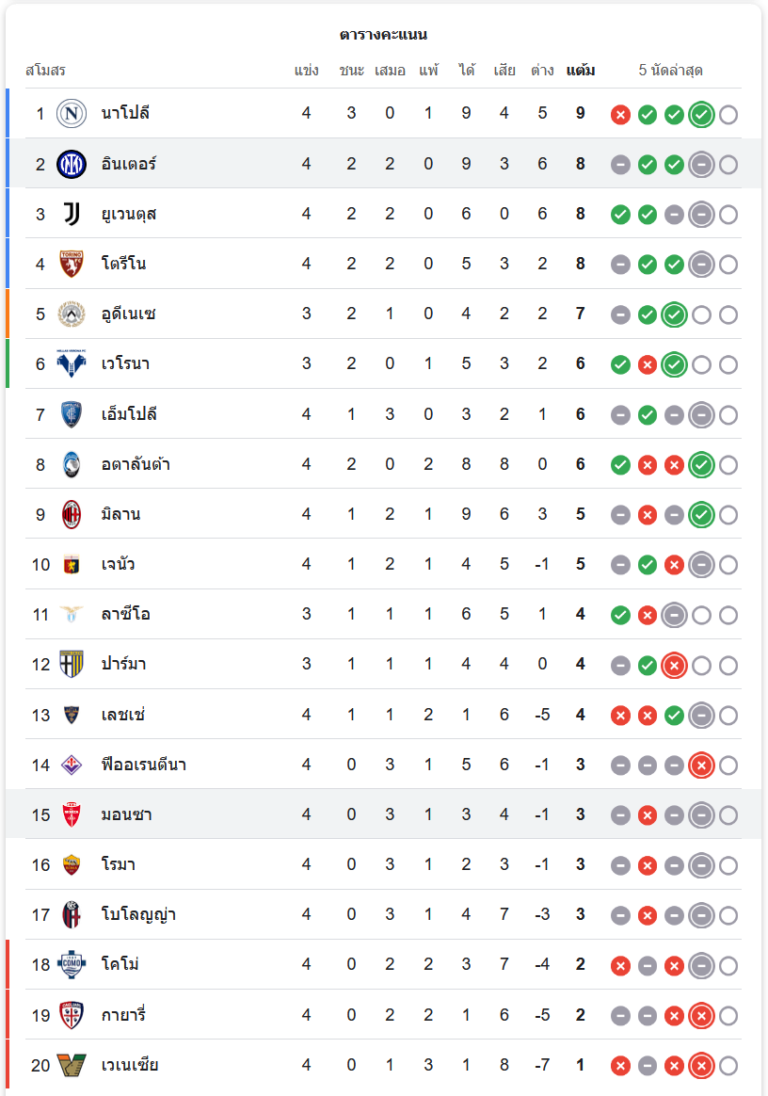Click the สโมสร club column header
Image resolution: width=768 pixels, height=1096 pixels.
45,70
